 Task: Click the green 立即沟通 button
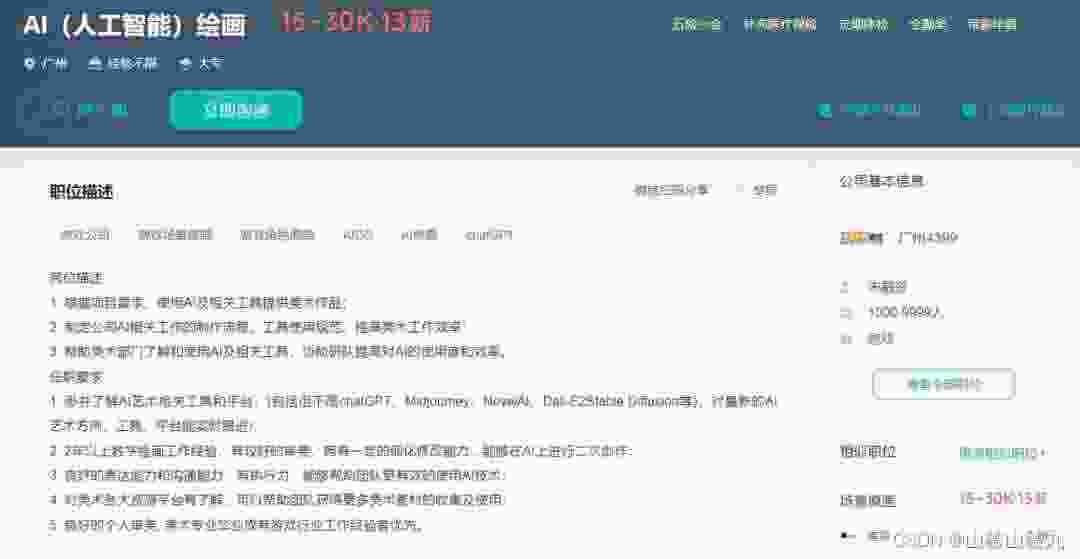(x=236, y=109)
